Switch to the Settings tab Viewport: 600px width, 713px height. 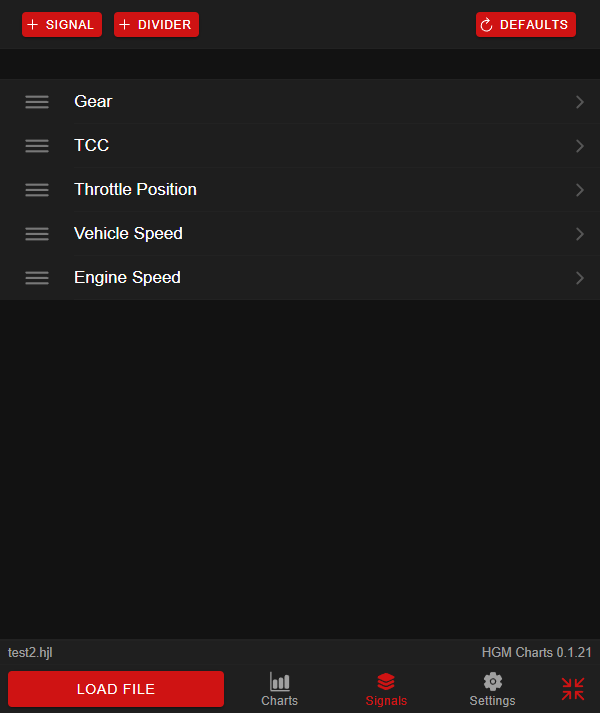tap(492, 690)
